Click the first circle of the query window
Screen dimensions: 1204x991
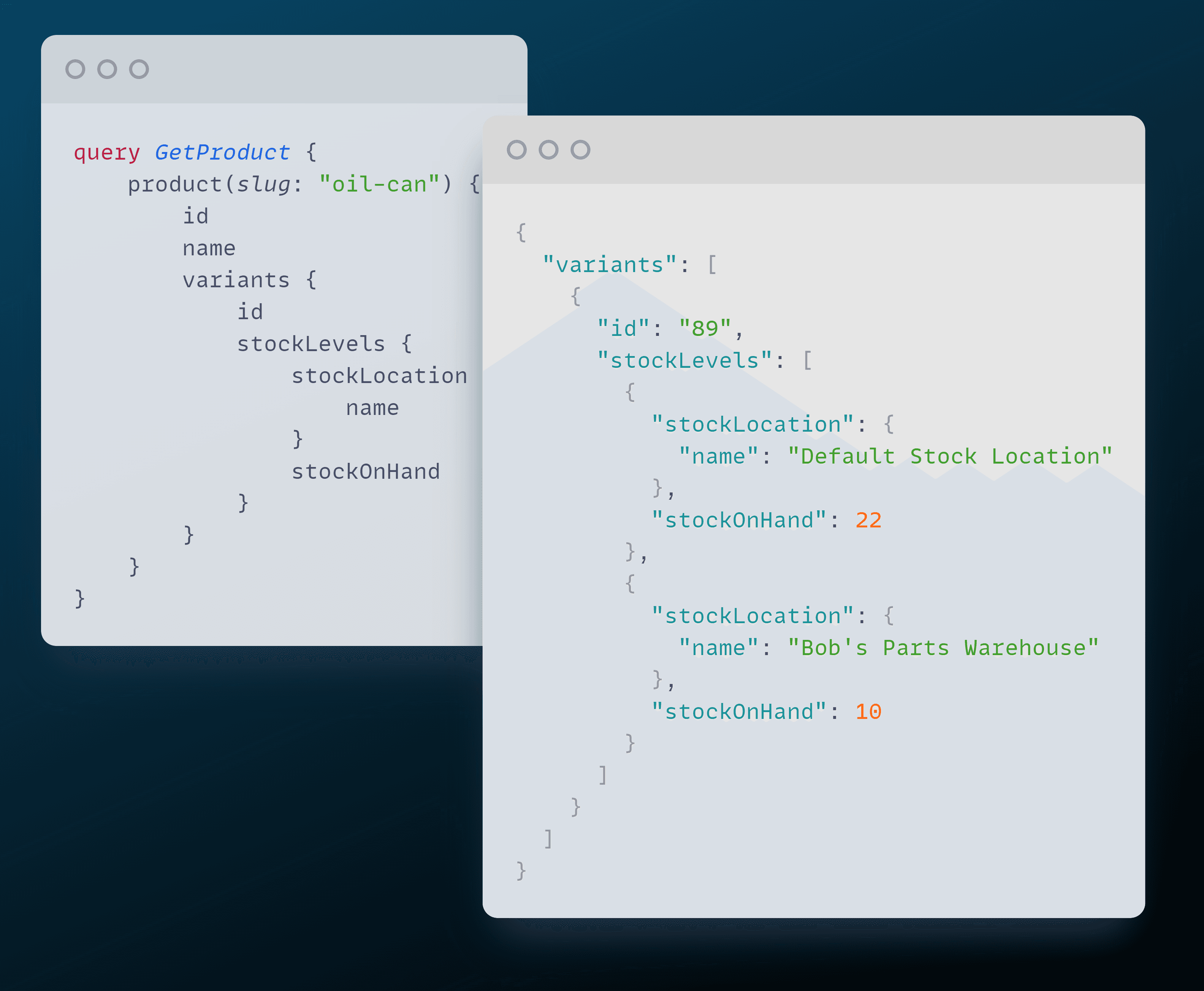(x=75, y=69)
